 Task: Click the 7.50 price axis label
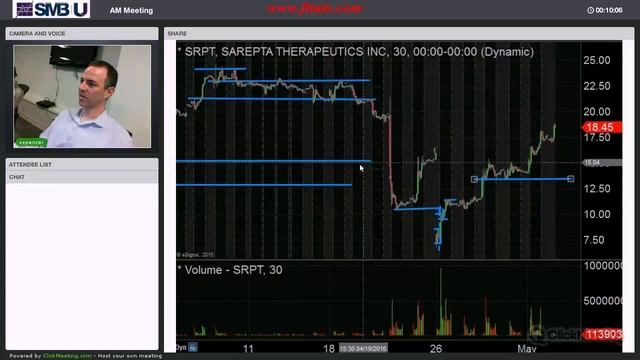pyautogui.click(x=594, y=240)
